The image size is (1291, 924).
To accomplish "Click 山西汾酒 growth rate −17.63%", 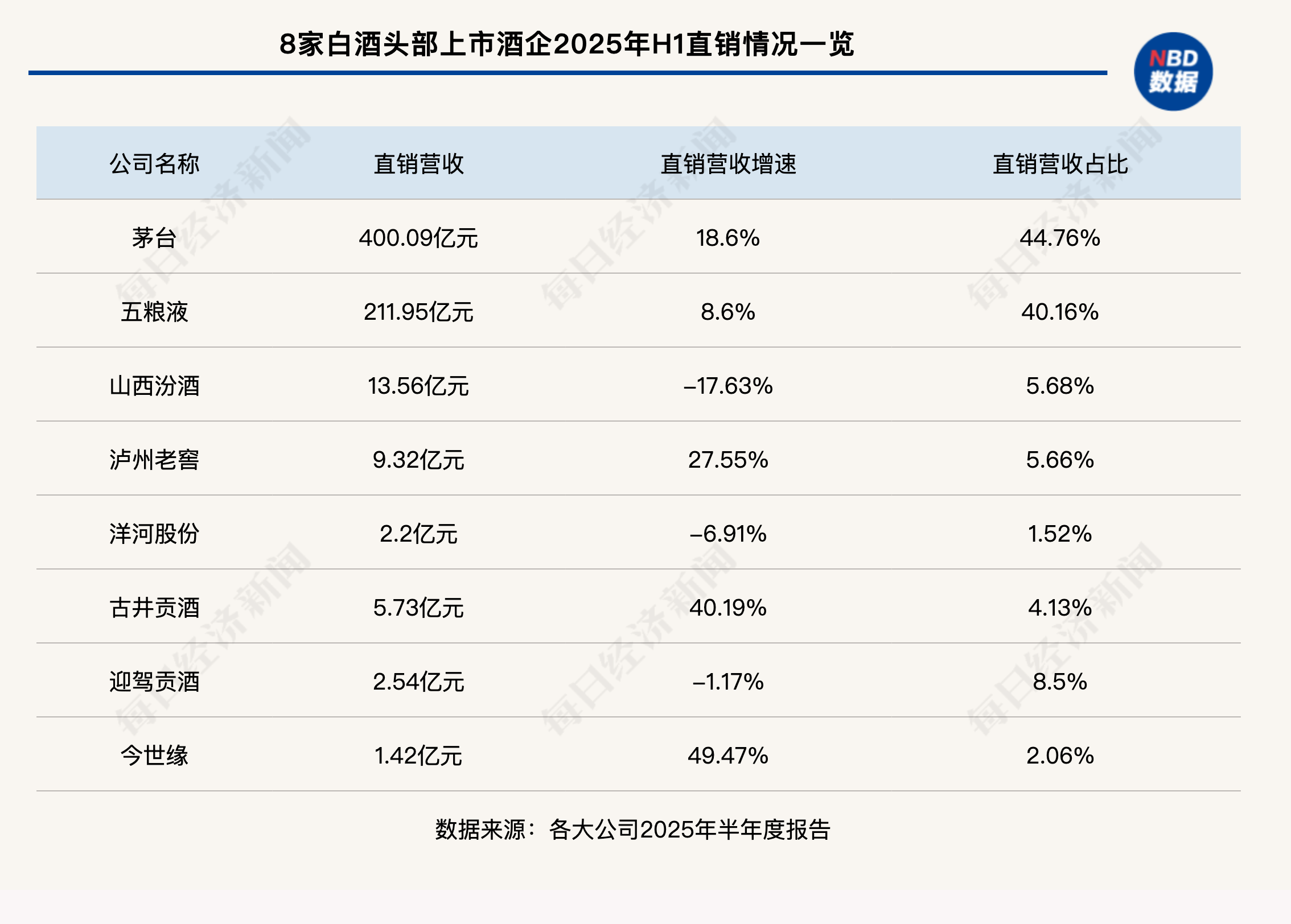I will click(x=728, y=386).
